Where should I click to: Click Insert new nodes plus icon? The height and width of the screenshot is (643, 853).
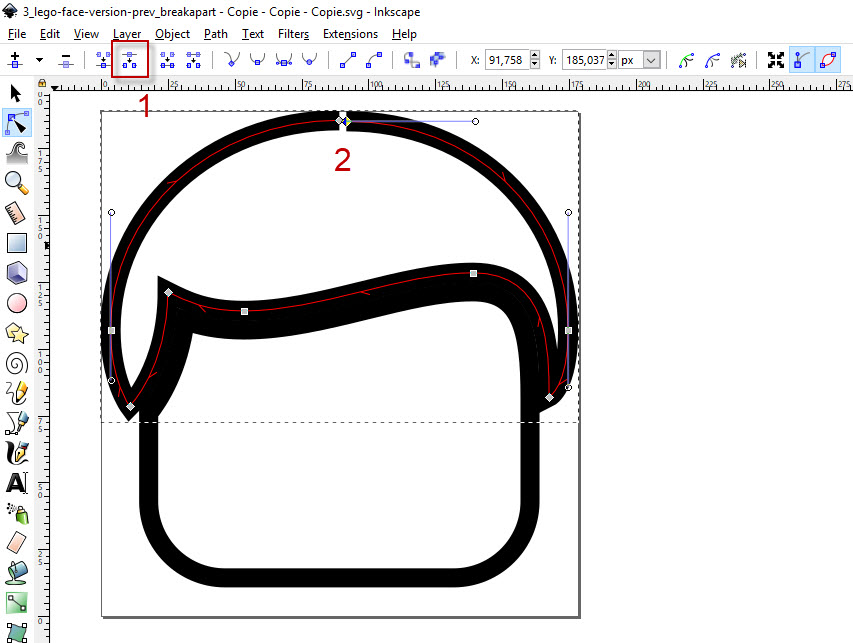click(15, 60)
